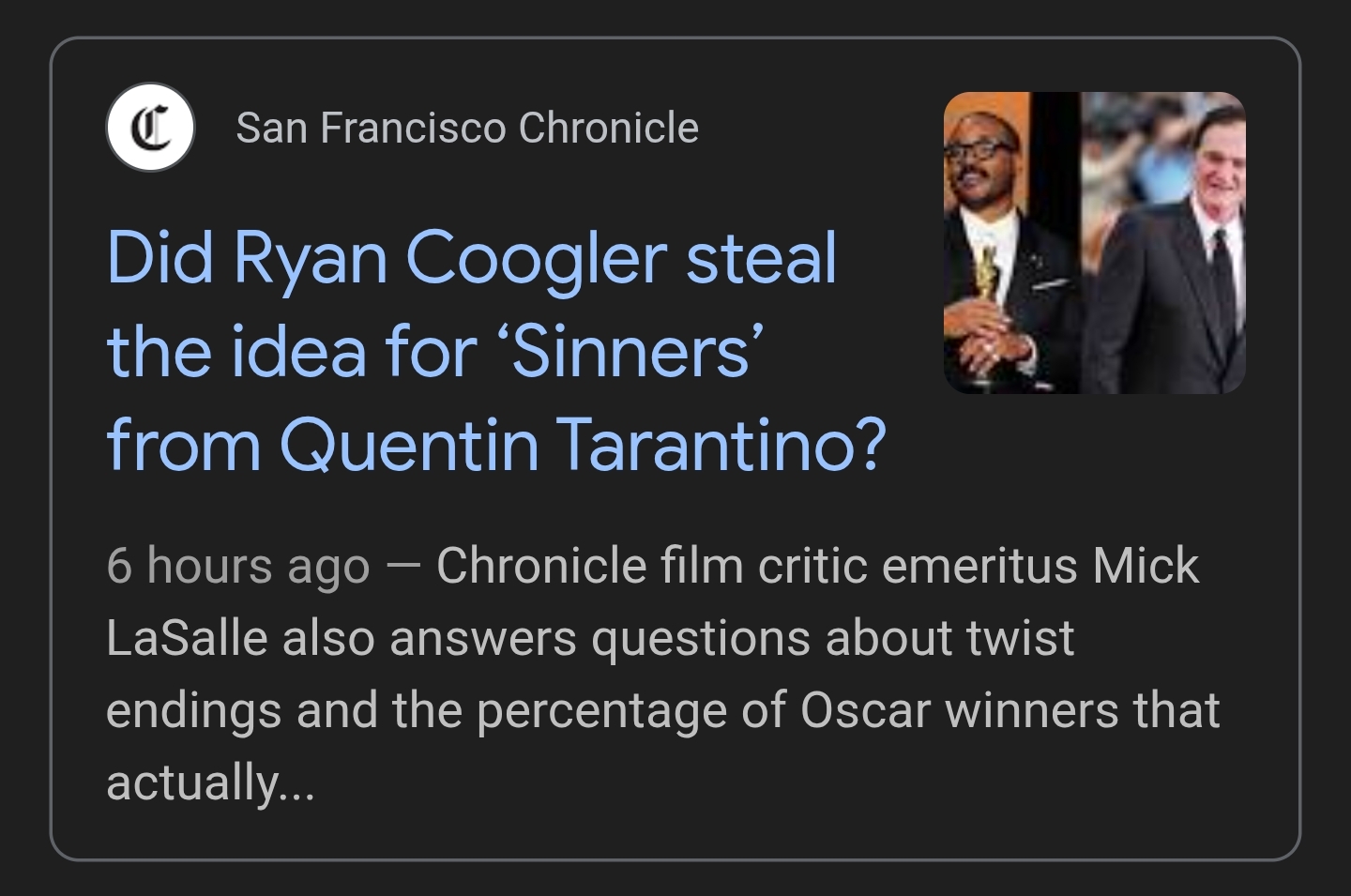Screen dimensions: 1351x896
Task: Click "Quentin Tarantino?" in the headline
Action: pyautogui.click(x=582, y=443)
